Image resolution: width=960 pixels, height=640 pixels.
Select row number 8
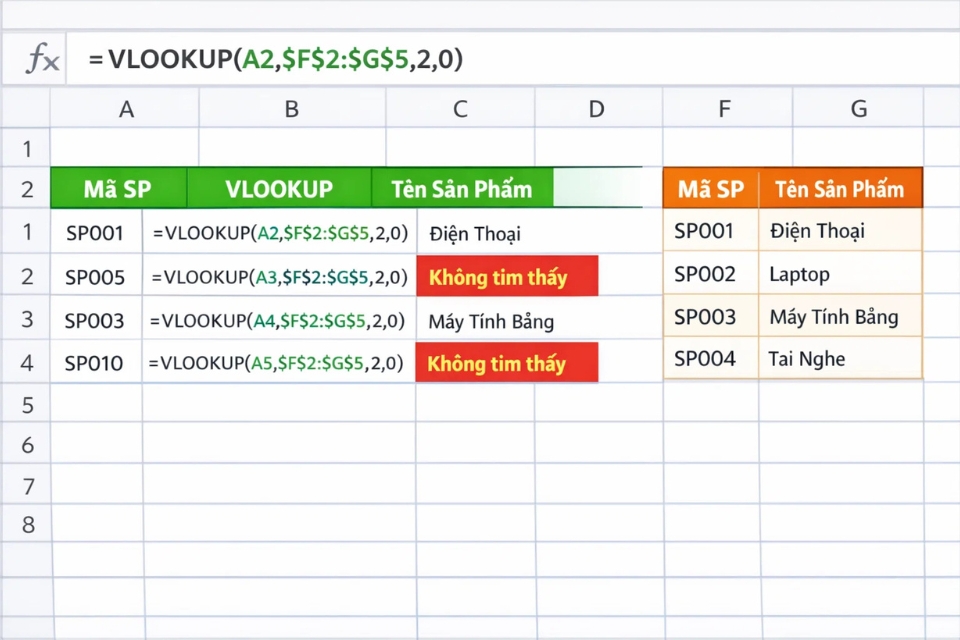(27, 524)
